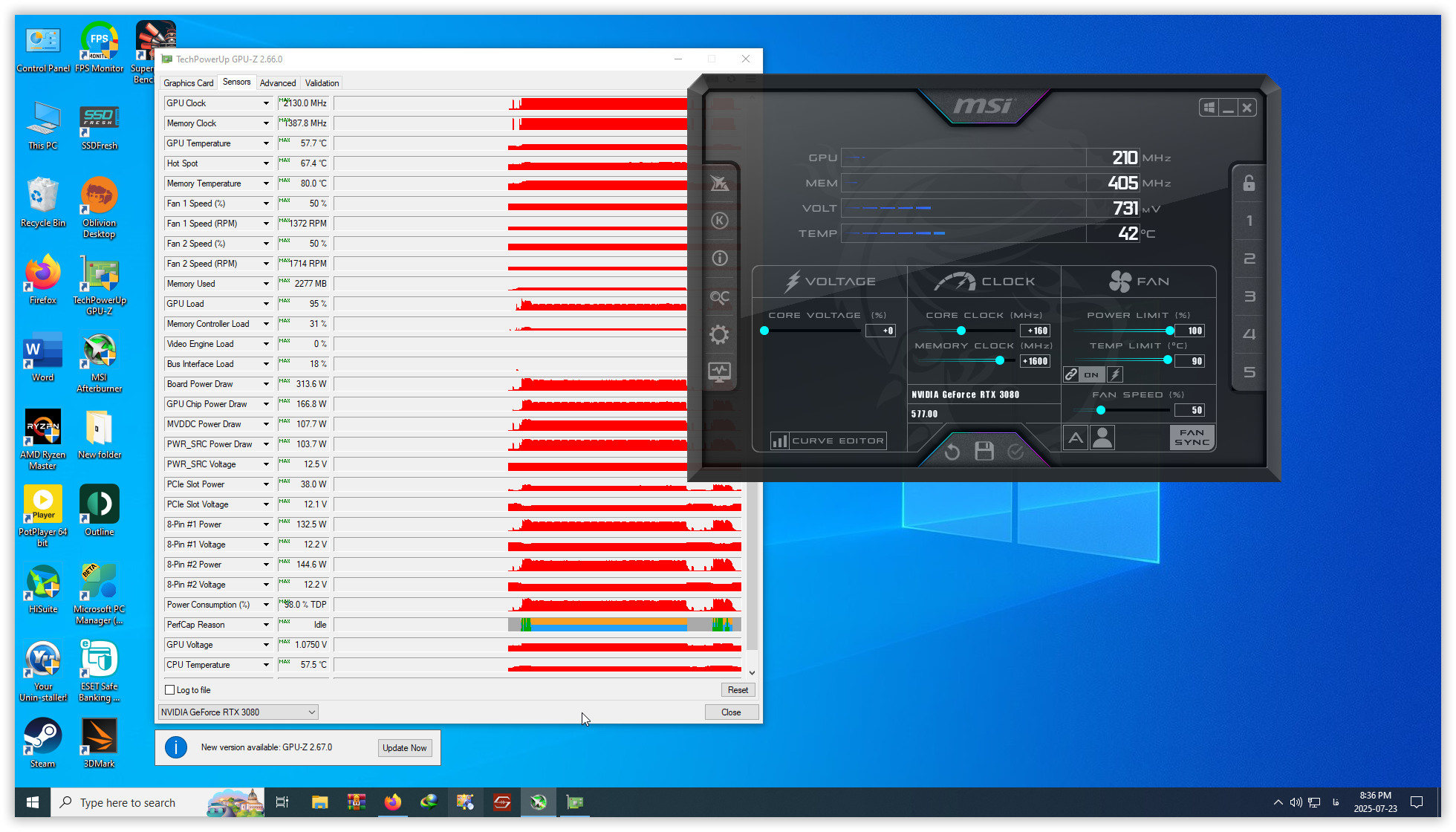This screenshot has height=832, width=1456.
Task: Expand the Memory Clock sensor dropdown
Action: [x=266, y=123]
